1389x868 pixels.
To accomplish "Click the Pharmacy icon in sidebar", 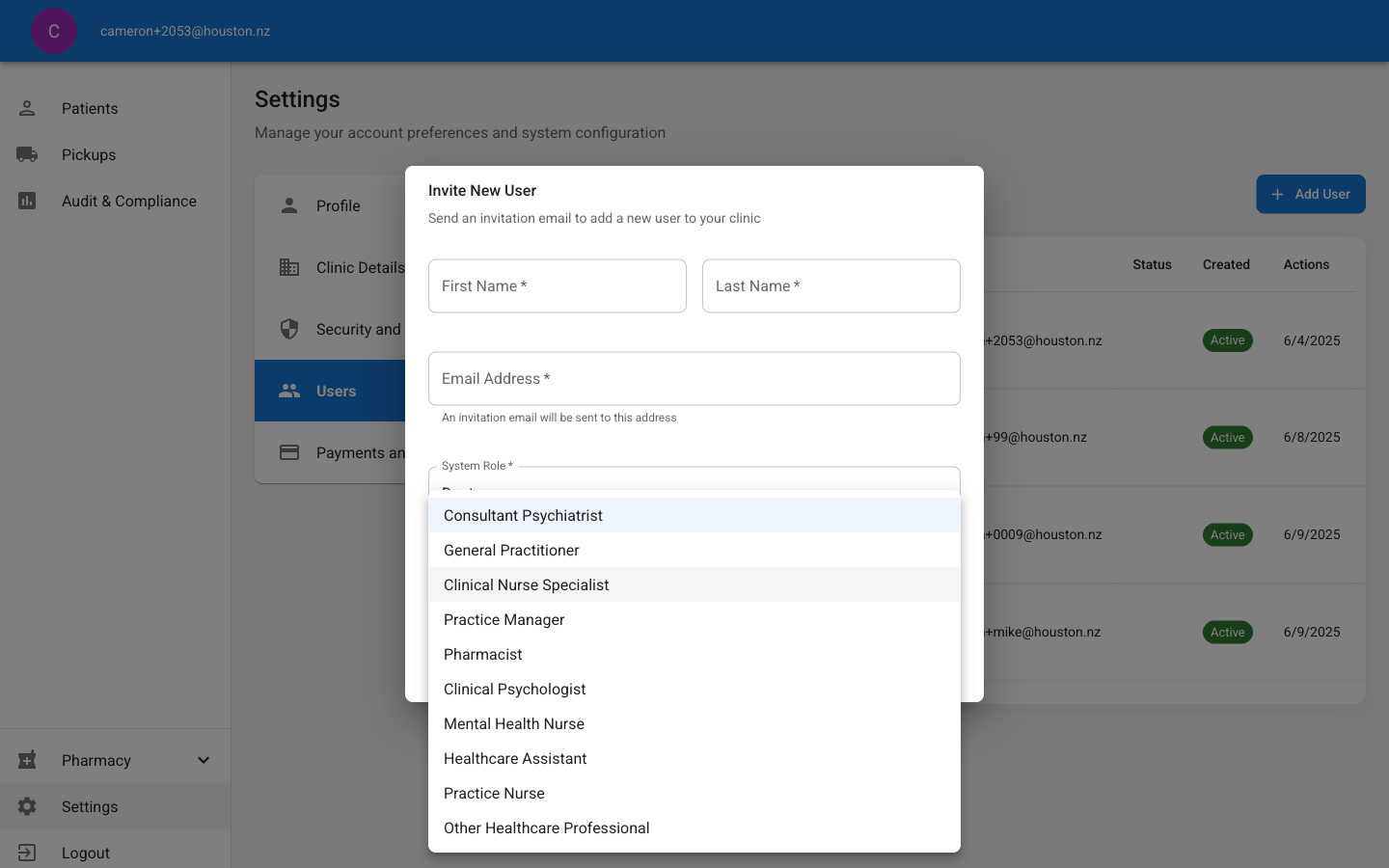I will pos(27,760).
